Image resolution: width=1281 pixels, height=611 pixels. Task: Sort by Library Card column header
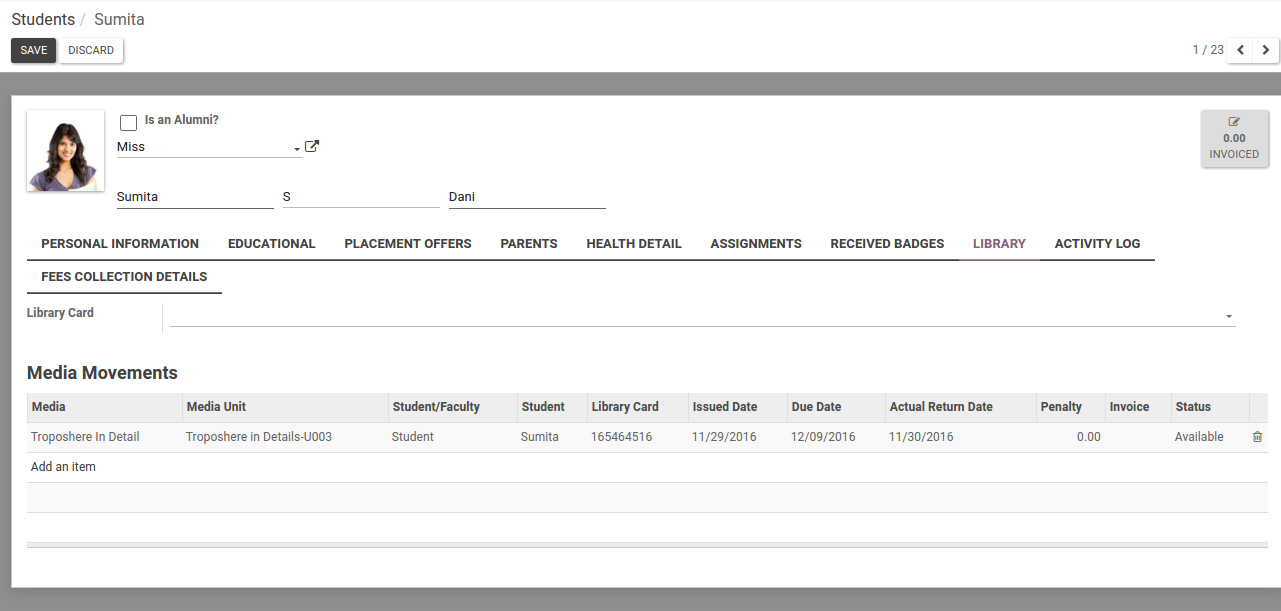click(636, 407)
